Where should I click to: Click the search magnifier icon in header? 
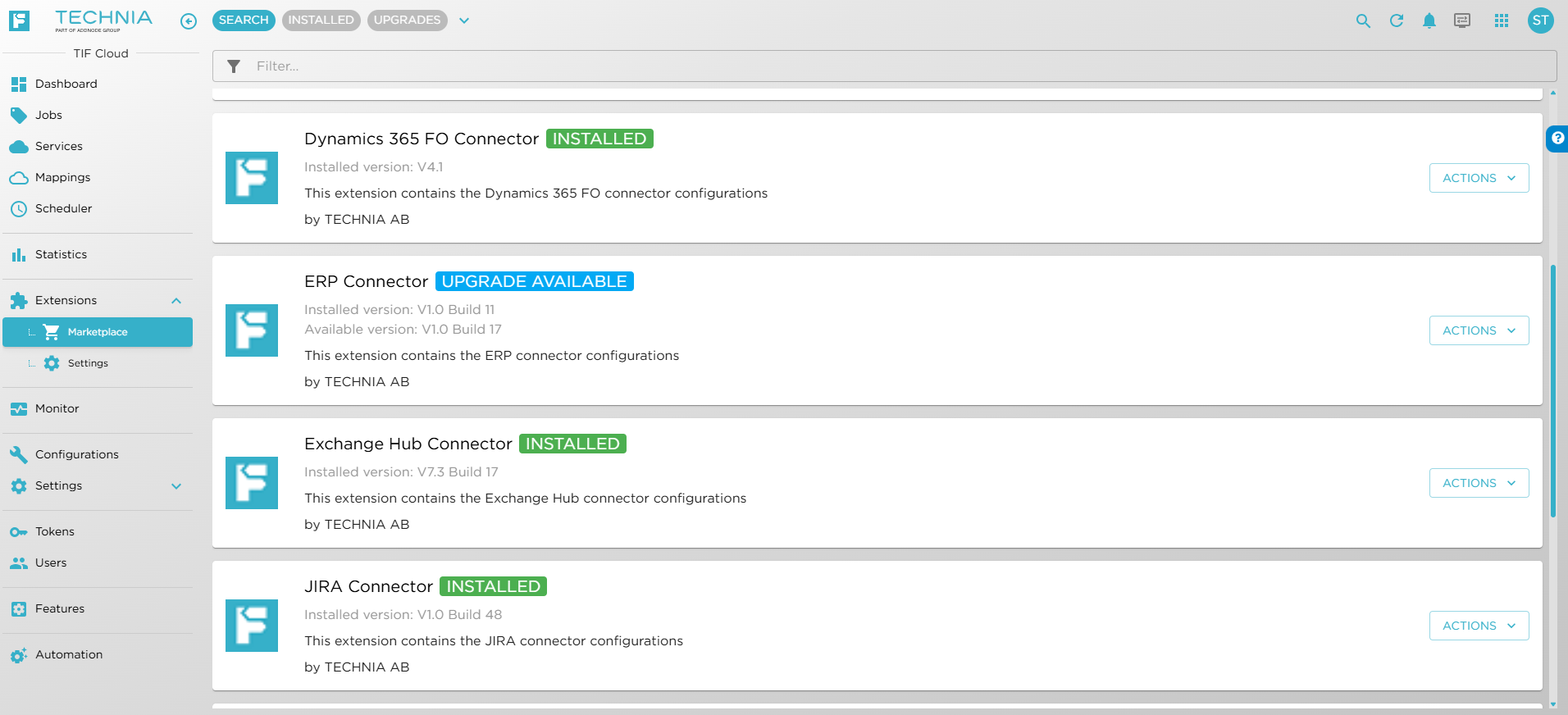point(1363,21)
